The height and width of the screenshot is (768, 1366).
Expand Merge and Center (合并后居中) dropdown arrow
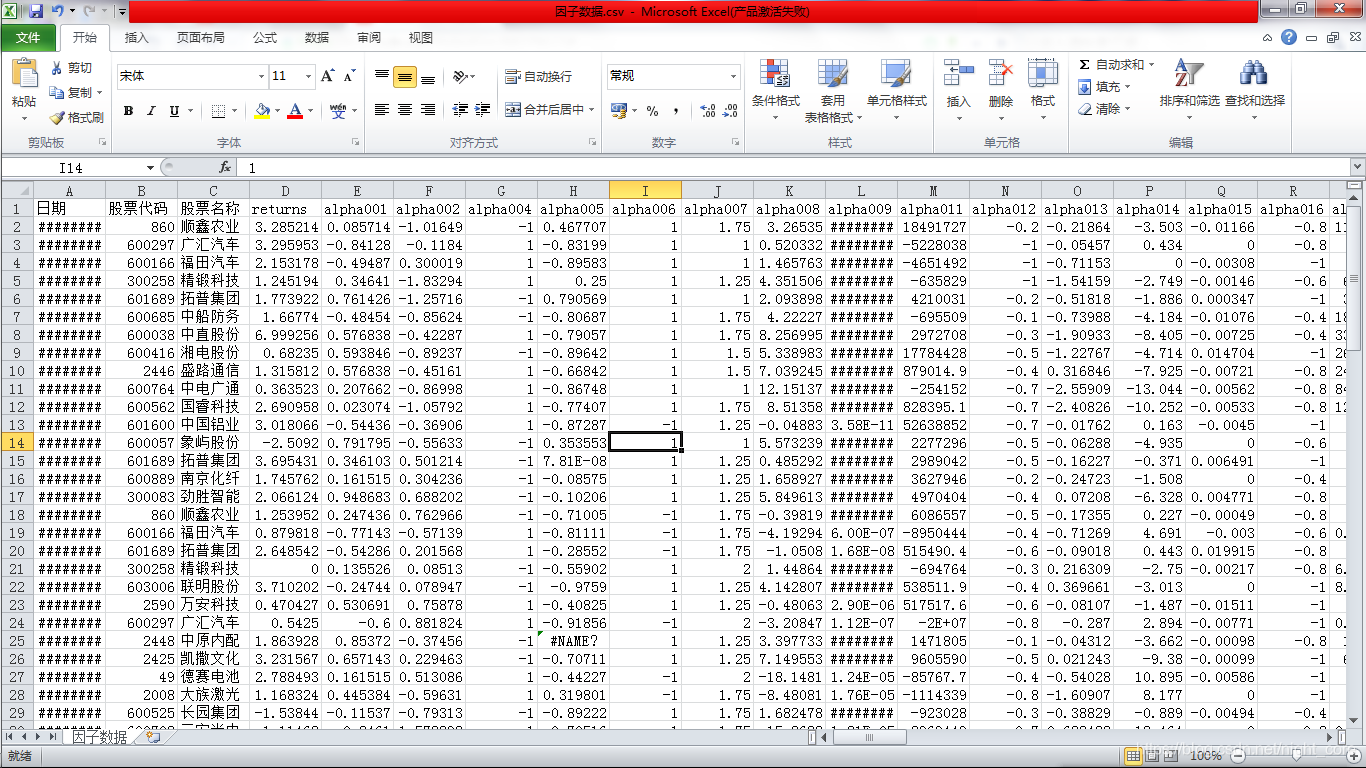[591, 110]
